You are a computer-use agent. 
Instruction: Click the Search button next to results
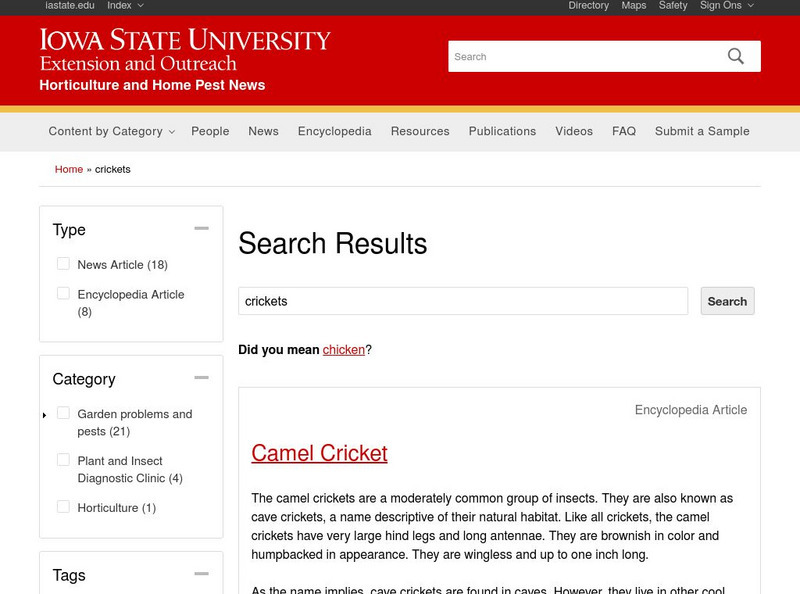pyautogui.click(x=727, y=301)
